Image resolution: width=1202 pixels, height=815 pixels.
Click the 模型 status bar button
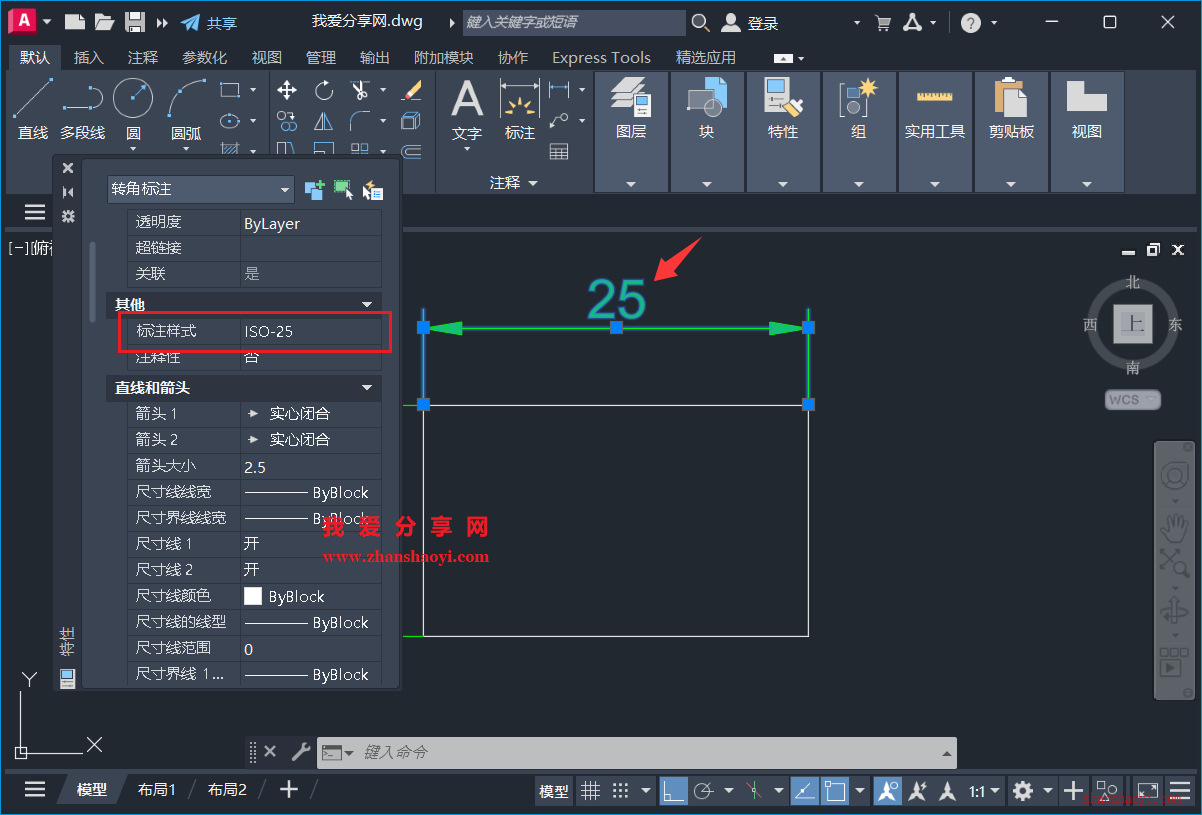pyautogui.click(x=554, y=791)
